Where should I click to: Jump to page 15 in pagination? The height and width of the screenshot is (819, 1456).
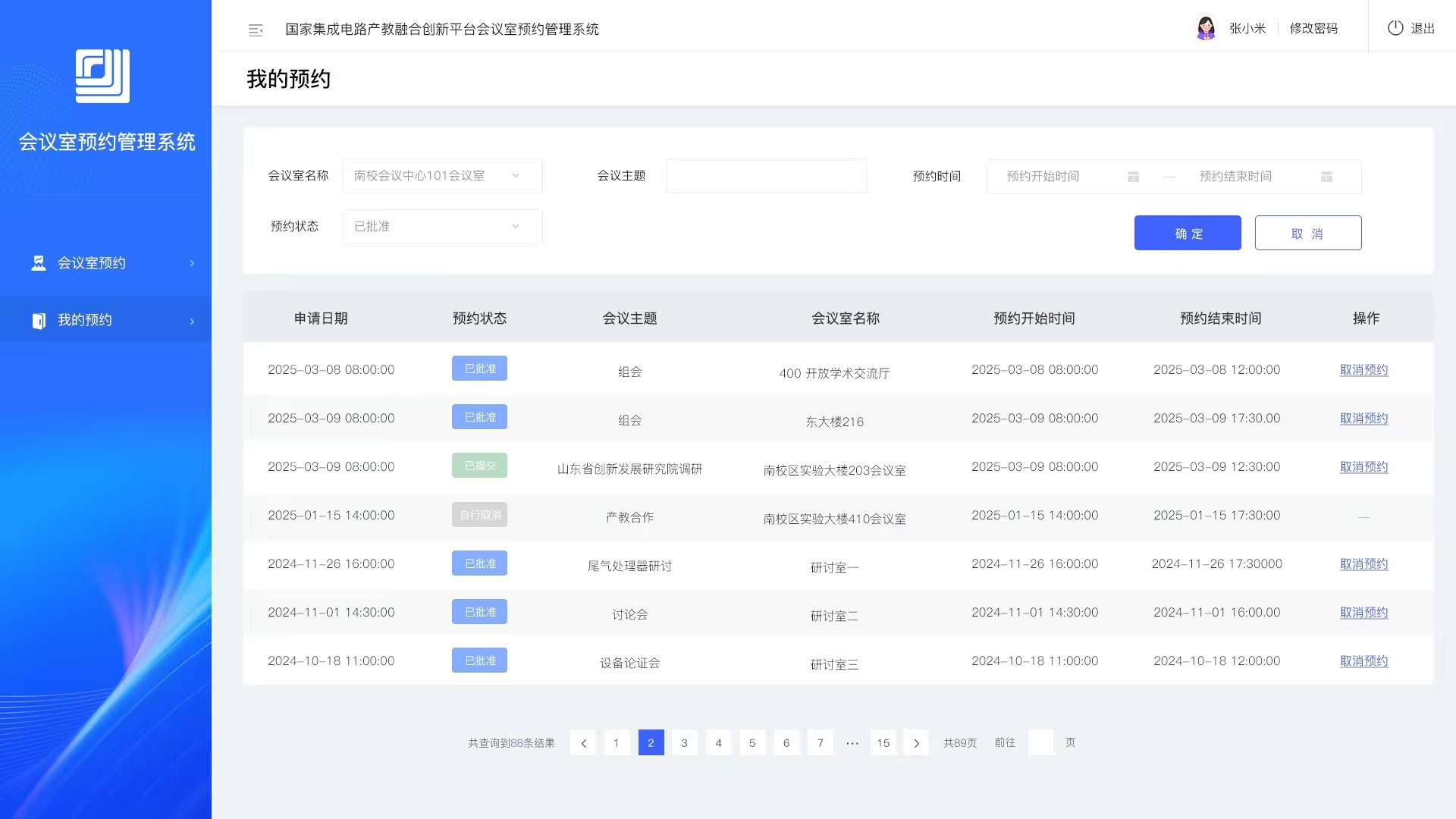(x=883, y=743)
